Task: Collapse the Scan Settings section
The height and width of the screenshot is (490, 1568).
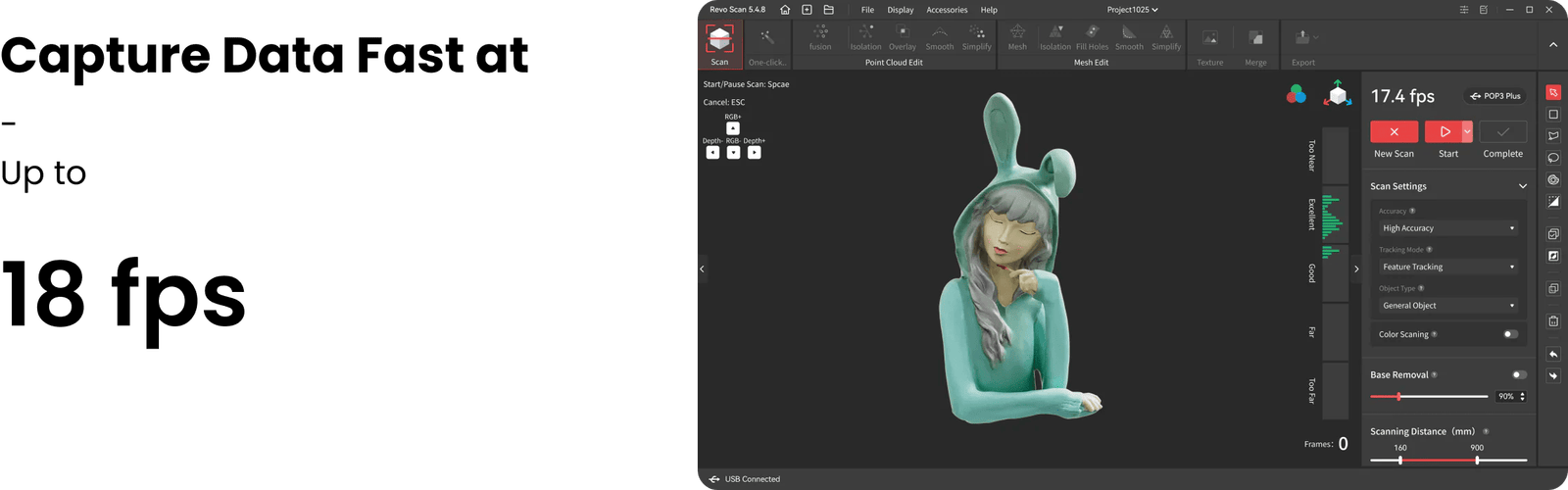Action: (1523, 186)
